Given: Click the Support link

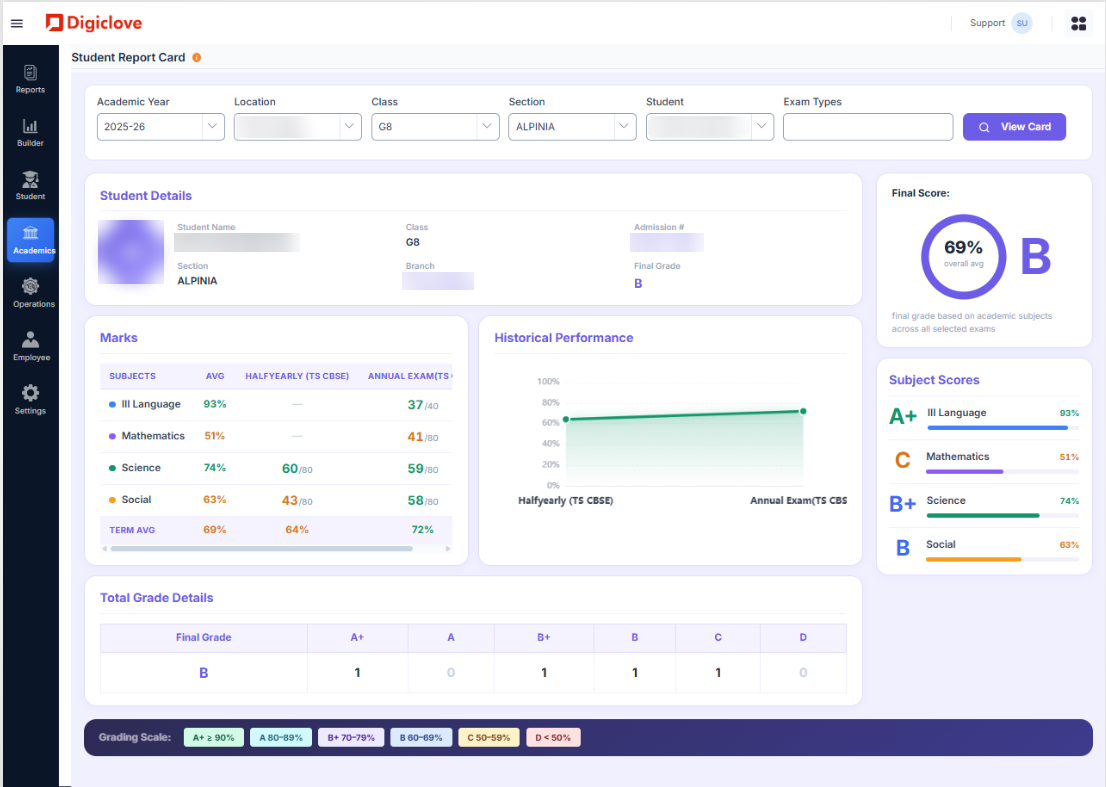Looking at the screenshot, I should pyautogui.click(x=987, y=23).
